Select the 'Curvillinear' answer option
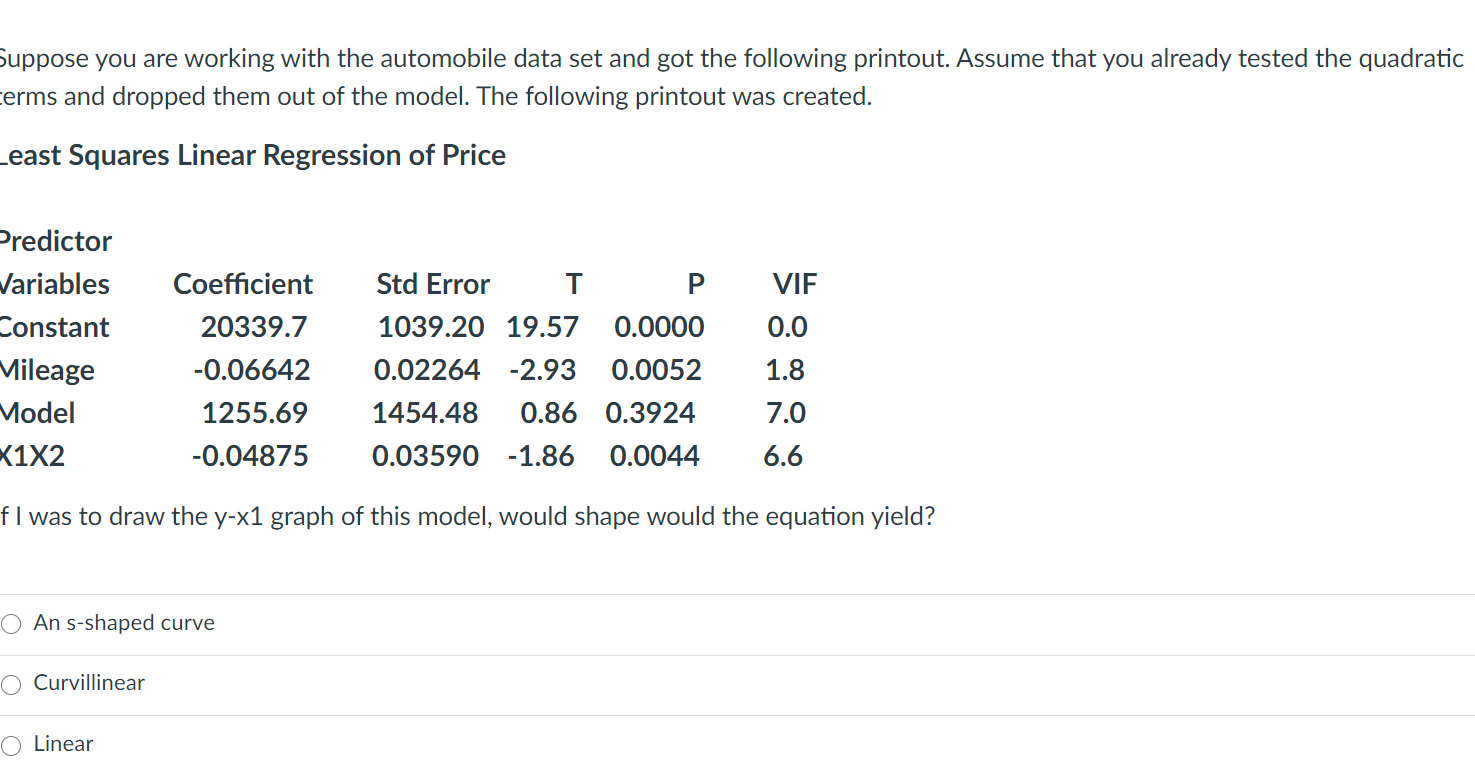This screenshot has width=1475, height=760. coord(10,684)
